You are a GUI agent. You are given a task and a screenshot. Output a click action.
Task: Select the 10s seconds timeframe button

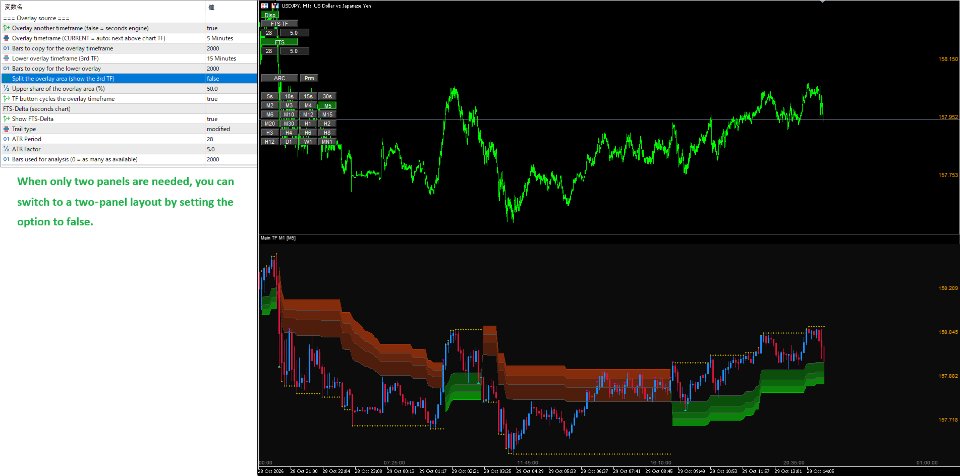coord(289,96)
